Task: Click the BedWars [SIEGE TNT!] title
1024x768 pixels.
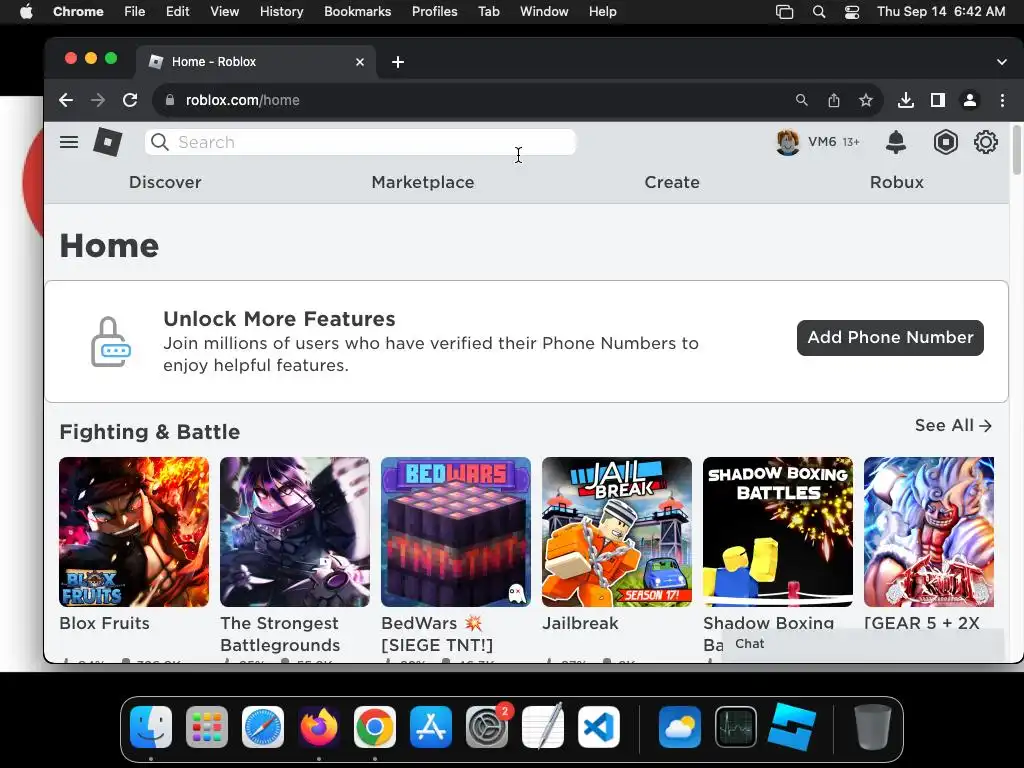Action: tap(437, 634)
